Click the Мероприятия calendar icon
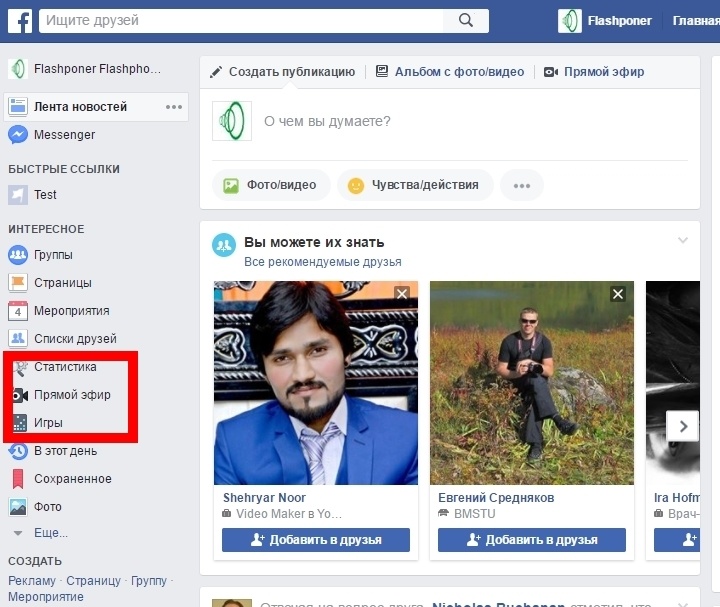720x607 pixels. coord(18,311)
